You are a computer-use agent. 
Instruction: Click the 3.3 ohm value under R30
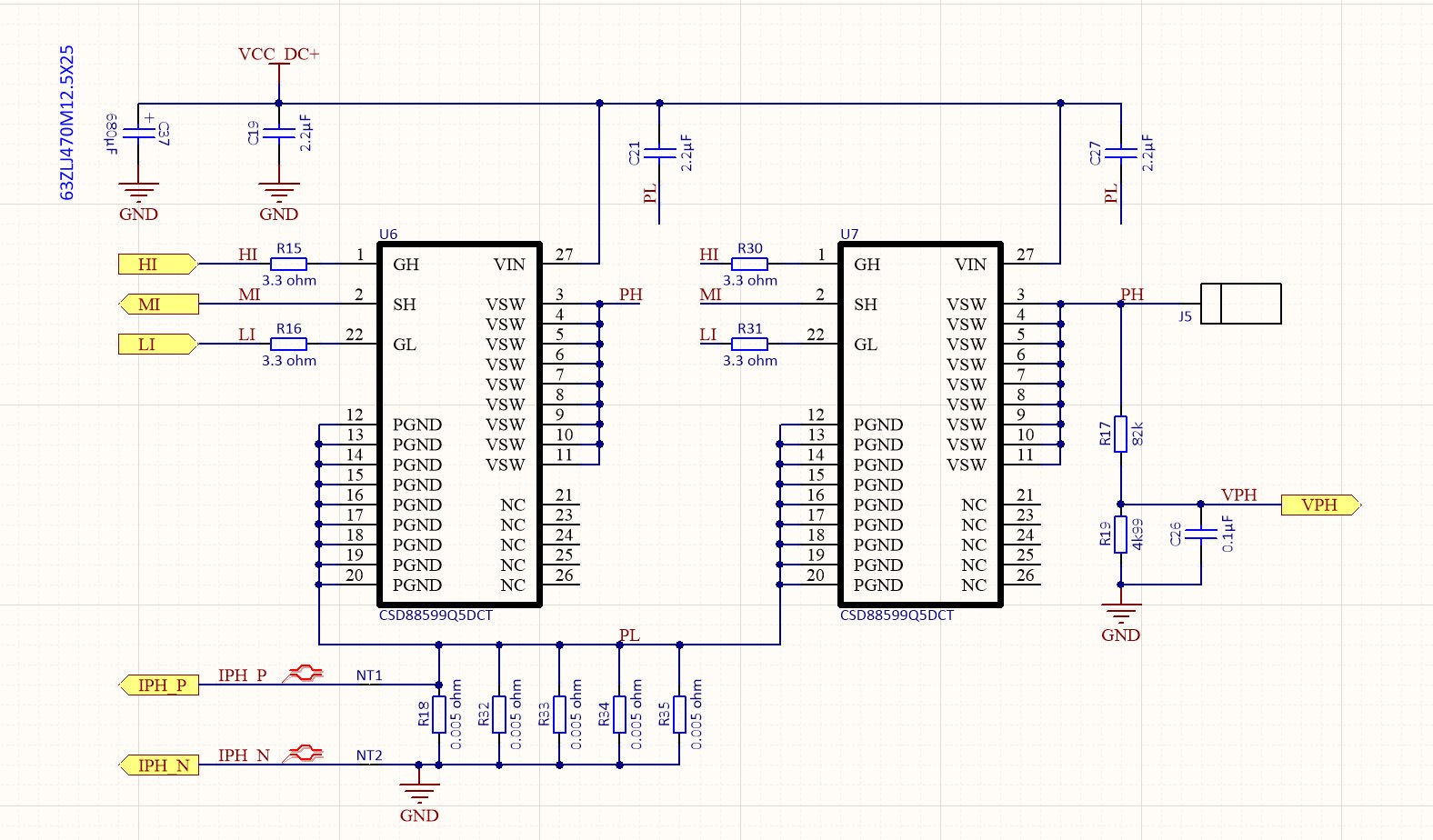(750, 281)
